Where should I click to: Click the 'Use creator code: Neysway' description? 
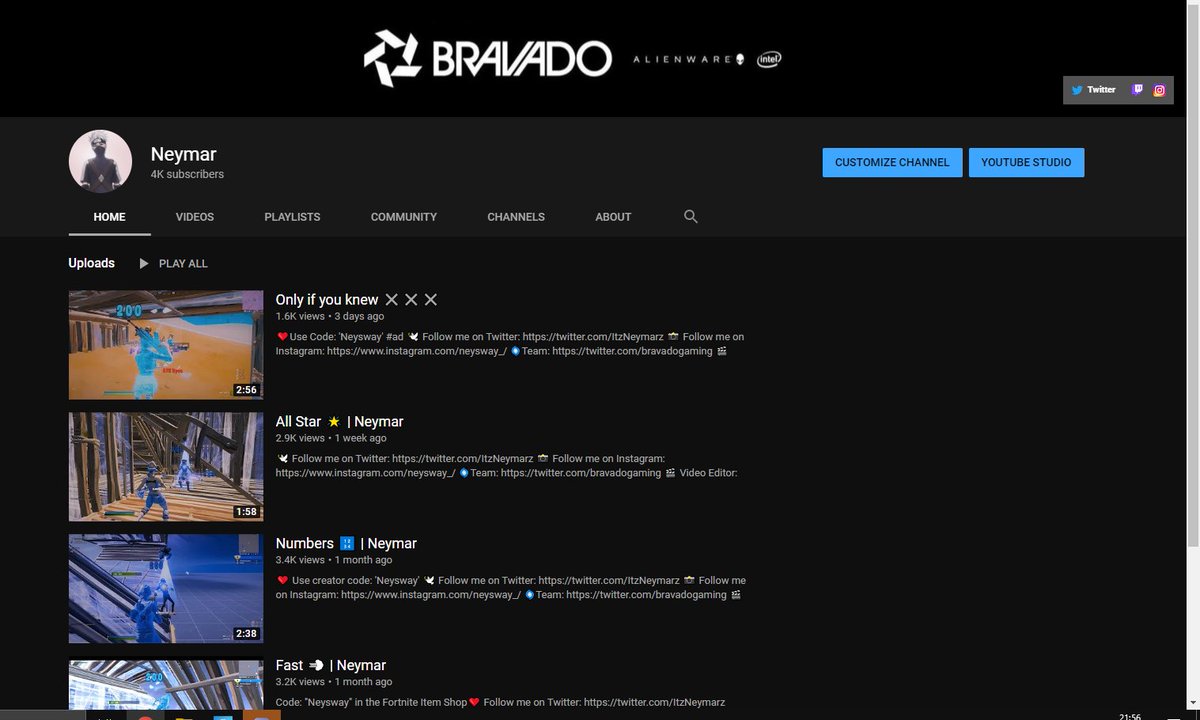(511, 588)
